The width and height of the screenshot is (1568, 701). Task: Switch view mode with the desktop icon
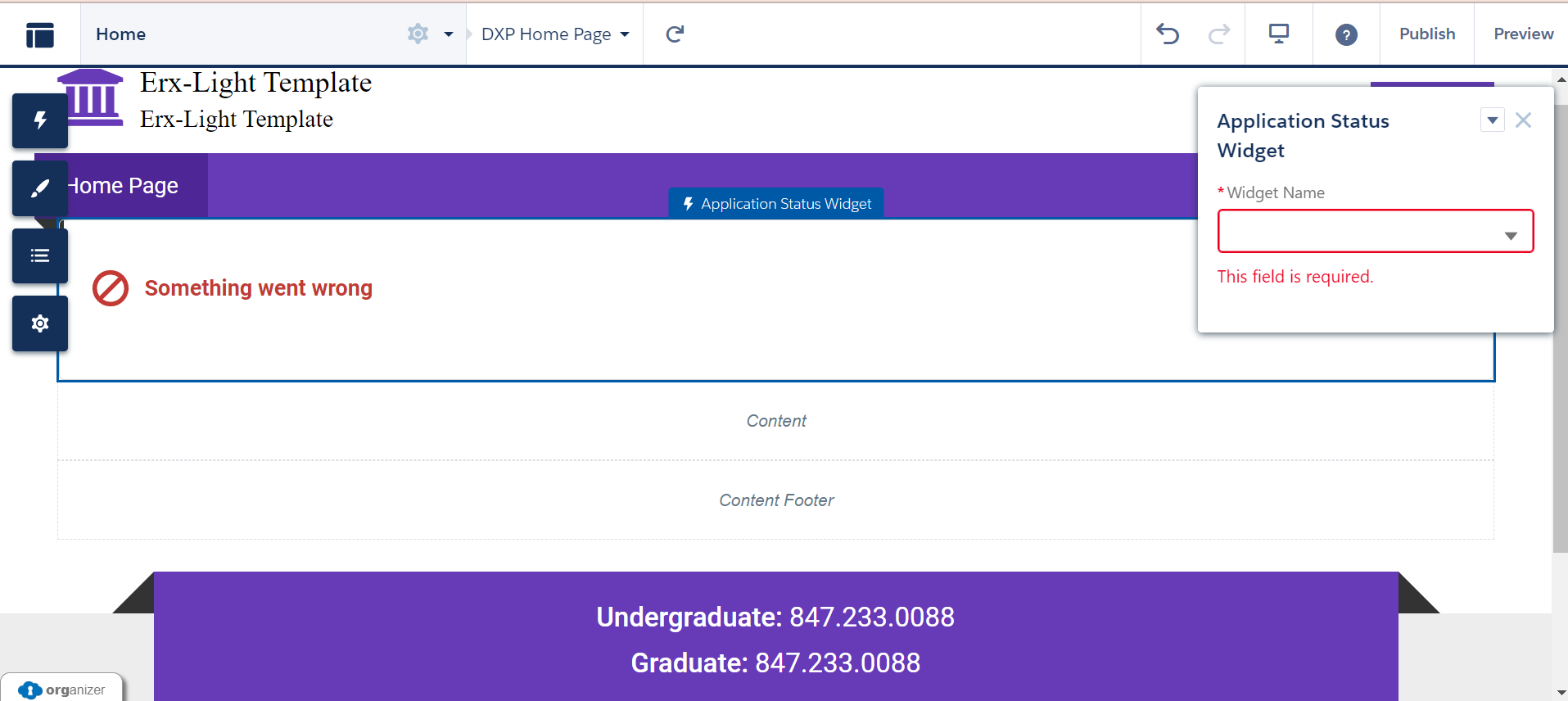point(1278,34)
